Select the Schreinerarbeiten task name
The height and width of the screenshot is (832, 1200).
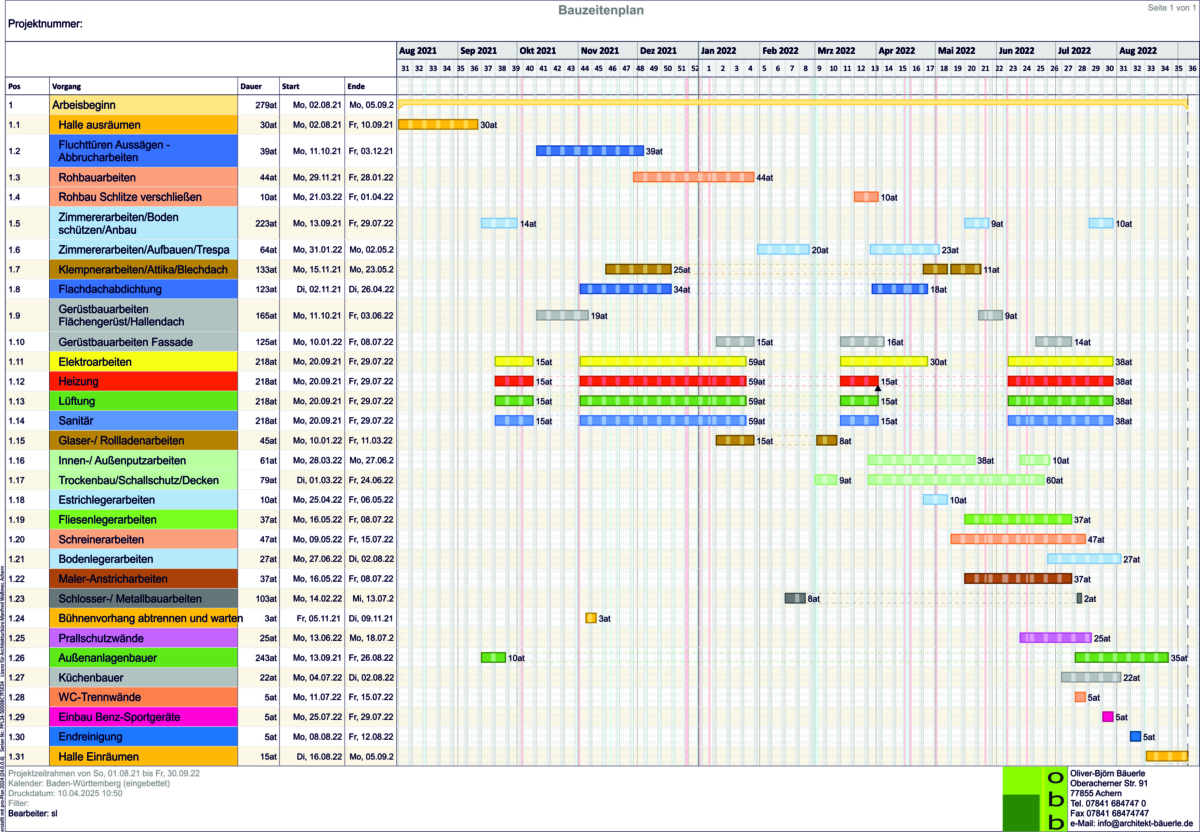[101, 539]
